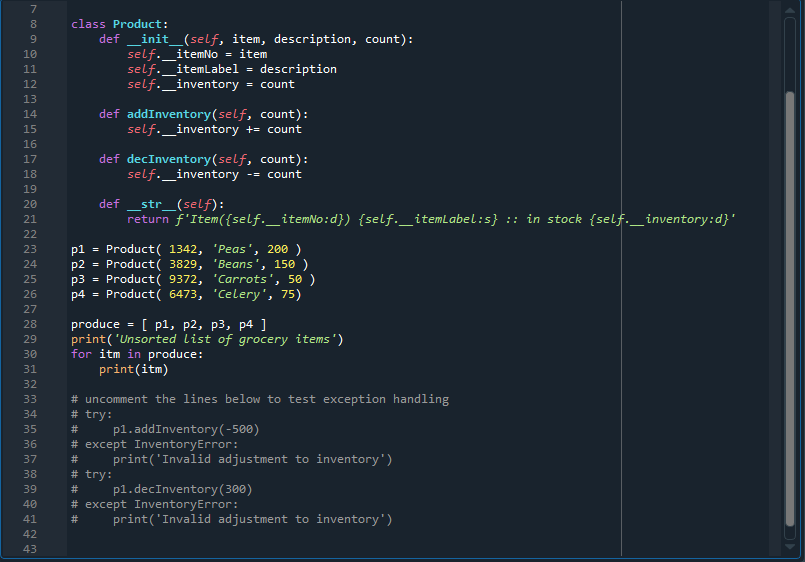Click the scrollbar down arrow
Screen dimensions: 805x562
pos(790,547)
